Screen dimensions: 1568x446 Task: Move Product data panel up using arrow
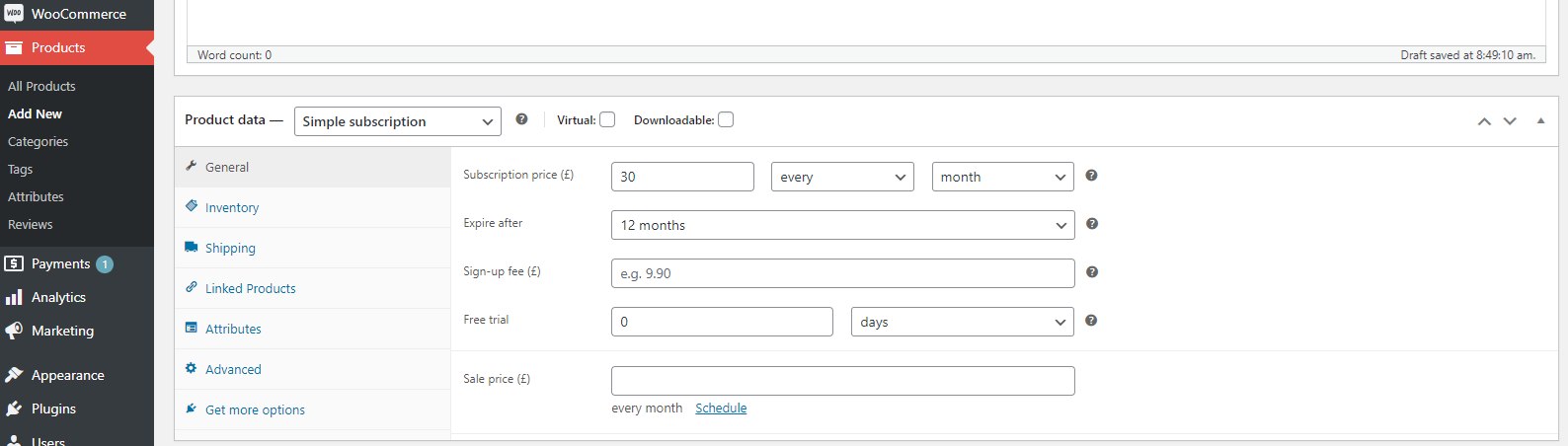(x=1483, y=121)
